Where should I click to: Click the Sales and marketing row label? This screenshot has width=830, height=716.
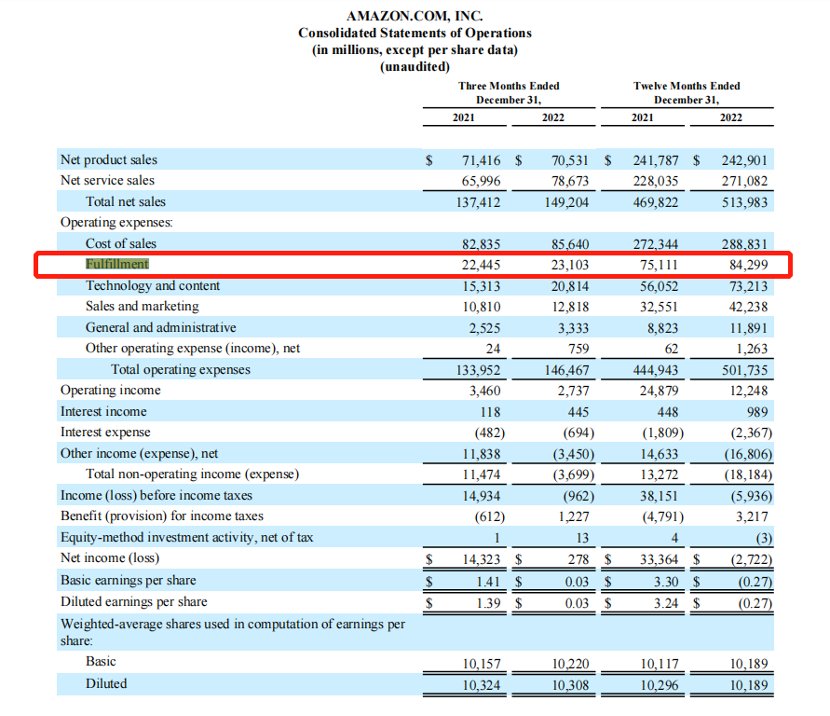(x=142, y=306)
